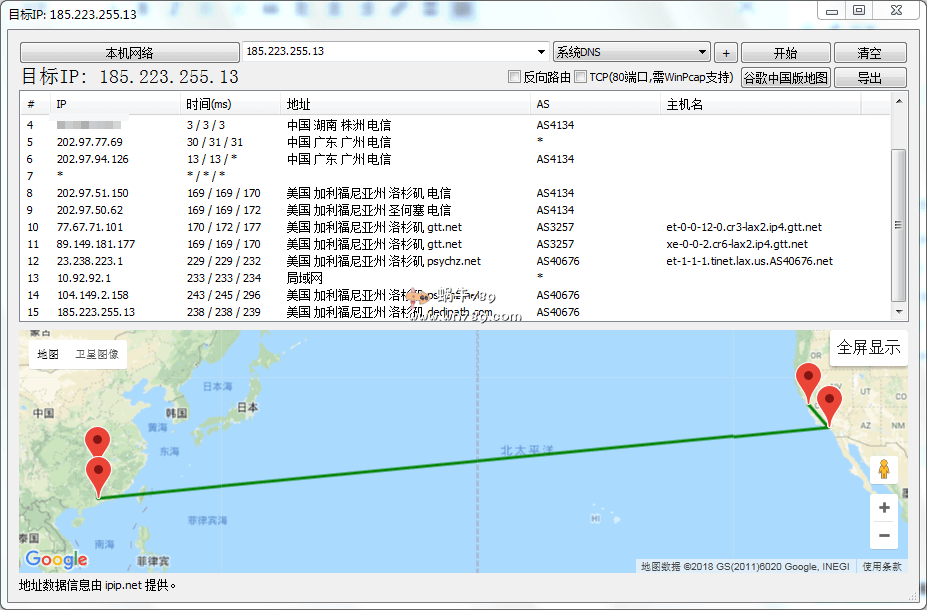Click the Hunan Zhuzhou map pin
The image size is (927, 610).
(98, 442)
